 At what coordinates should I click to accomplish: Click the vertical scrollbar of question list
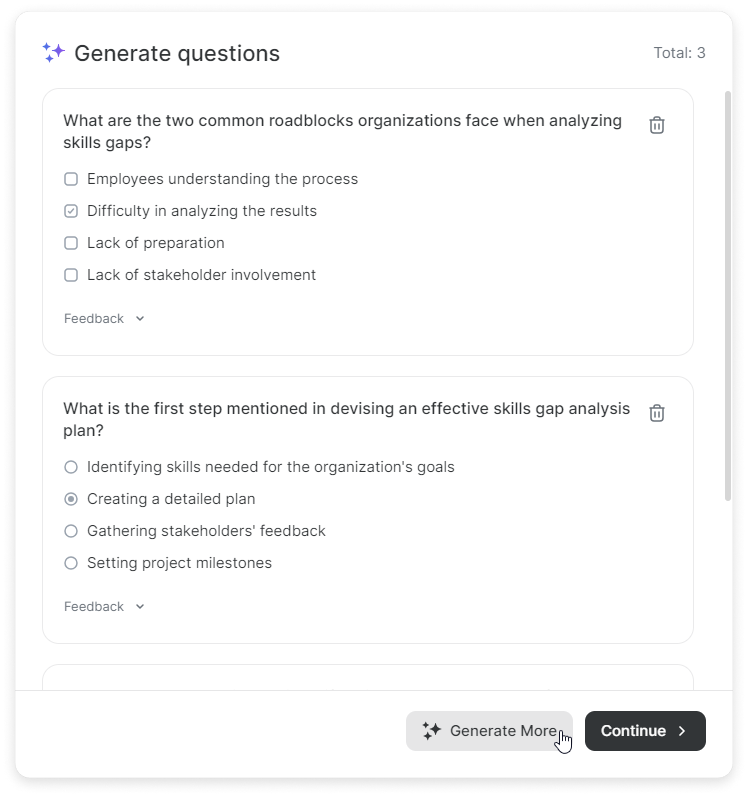point(727,300)
